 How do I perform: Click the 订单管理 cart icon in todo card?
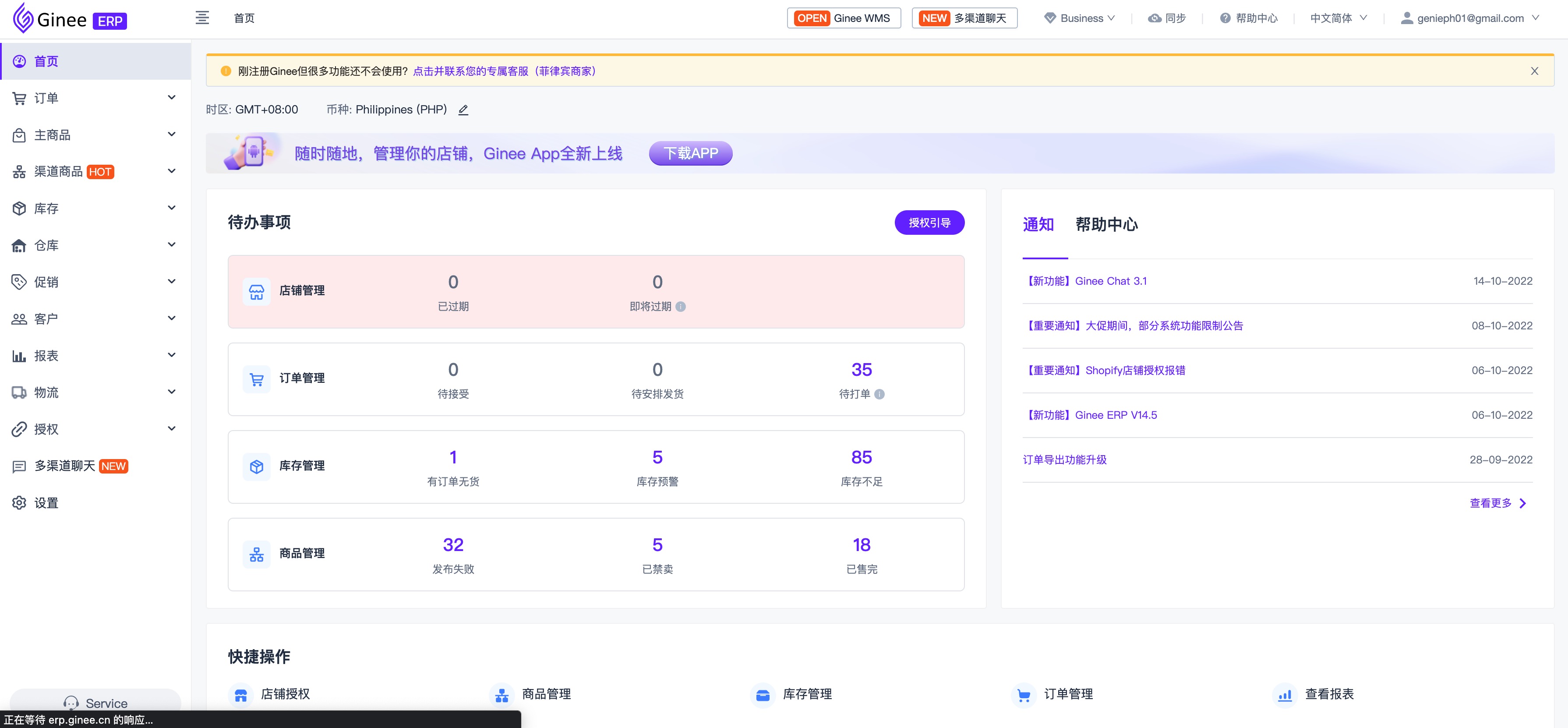[x=257, y=379]
